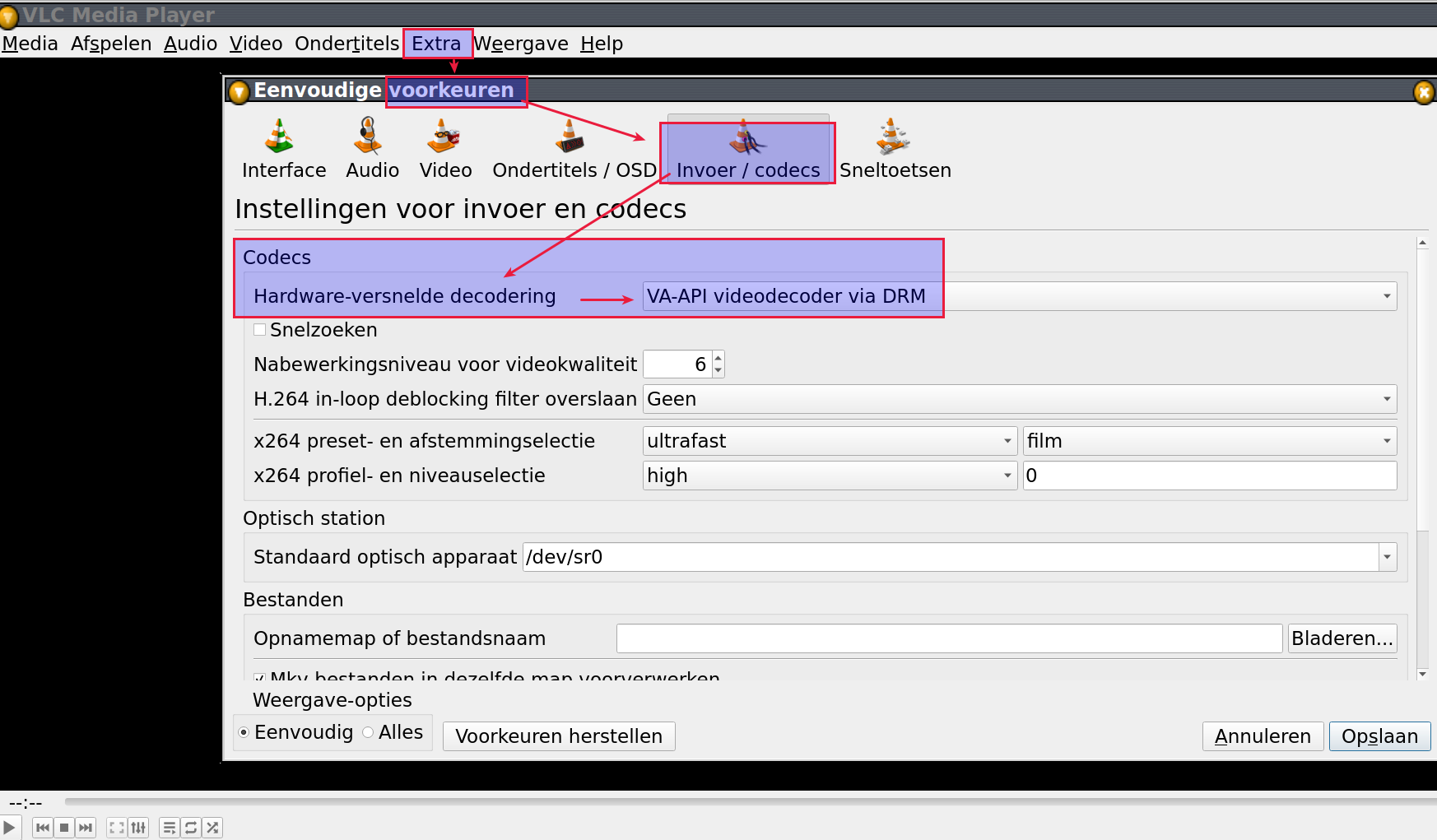This screenshot has height=840, width=1437.
Task: Open the Video preferences category
Action: point(445,150)
